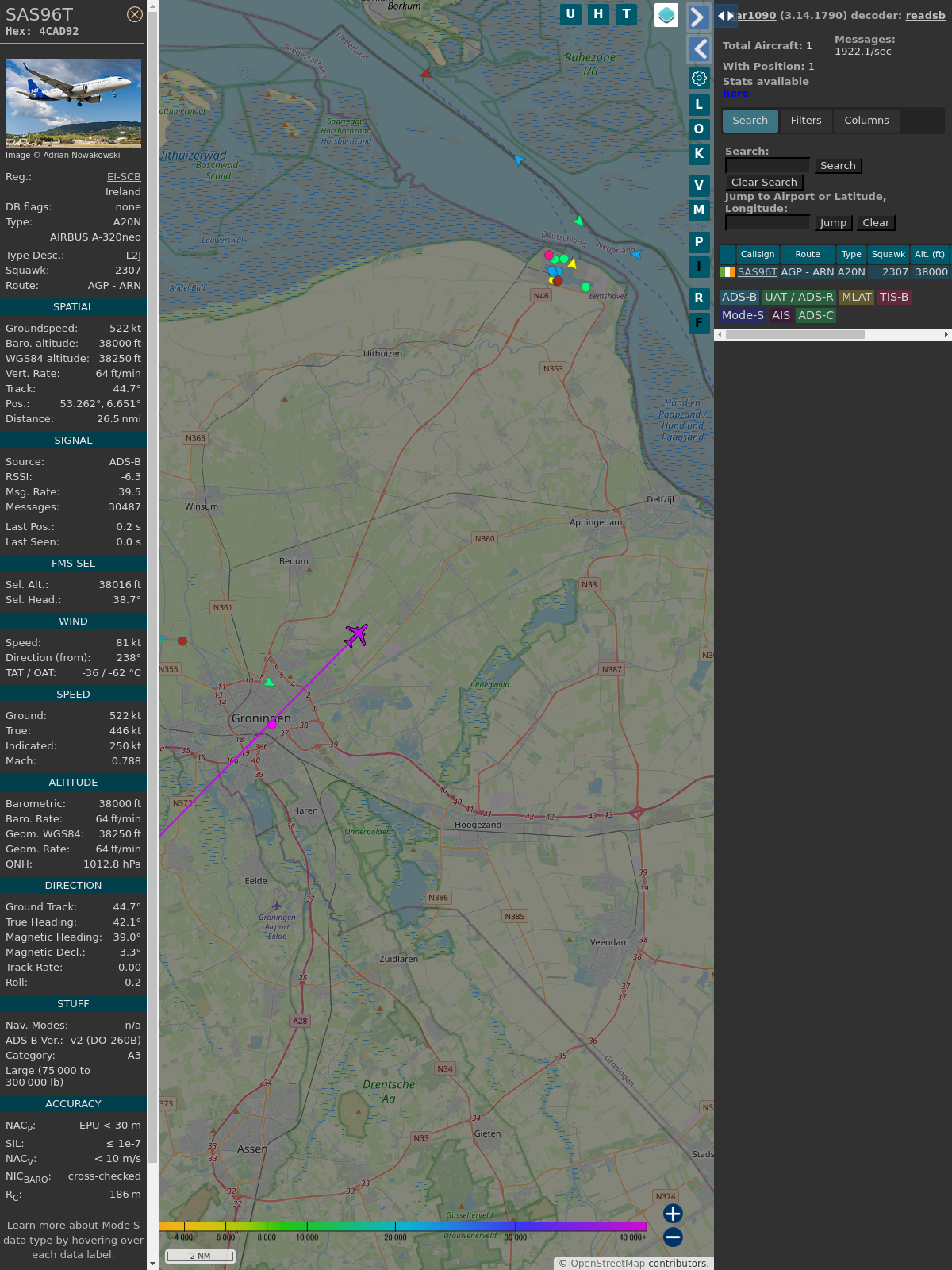
Task: Click the Jump to Airport input field
Action: [x=767, y=223]
